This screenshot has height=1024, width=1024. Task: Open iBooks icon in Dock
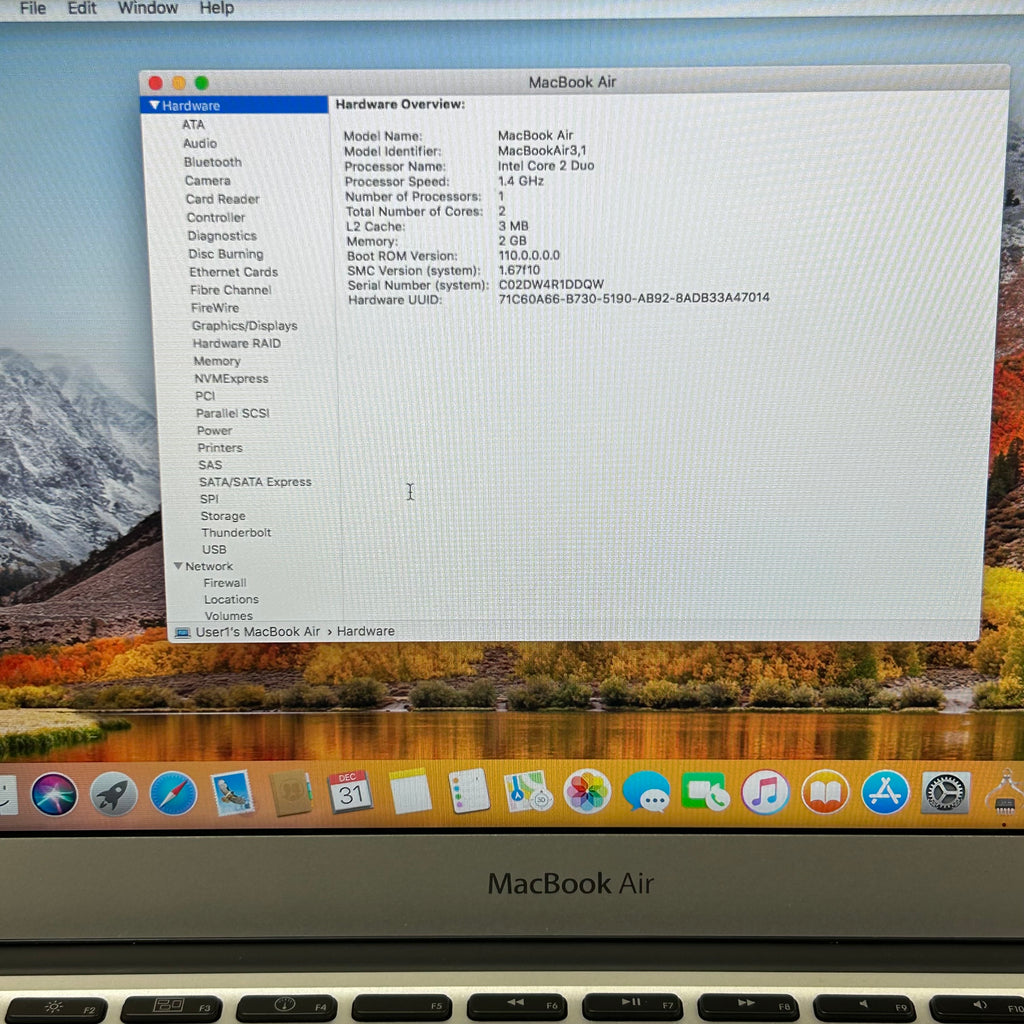tap(825, 792)
